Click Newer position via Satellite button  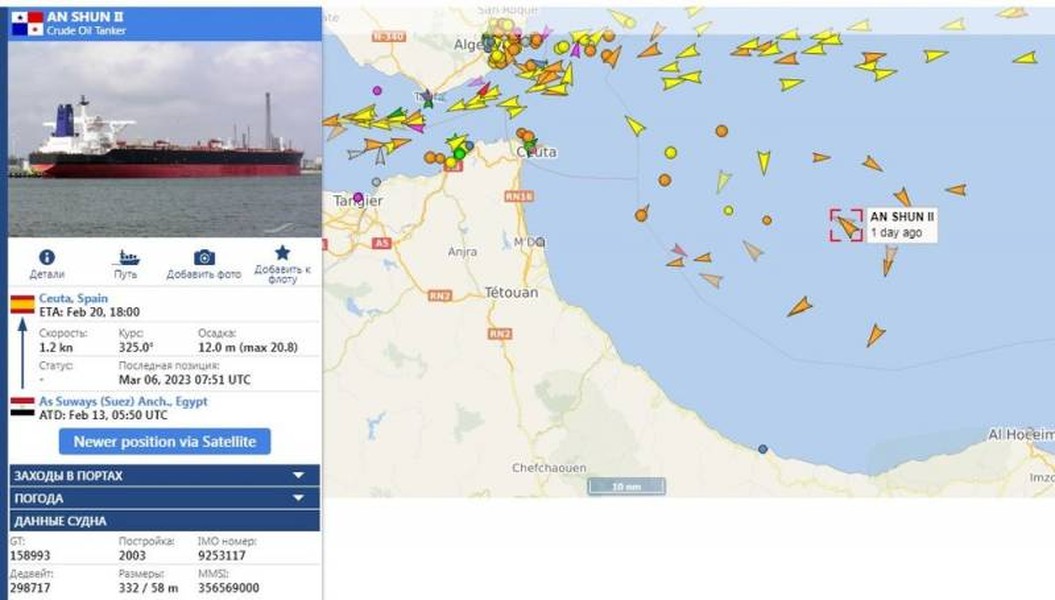(x=165, y=442)
